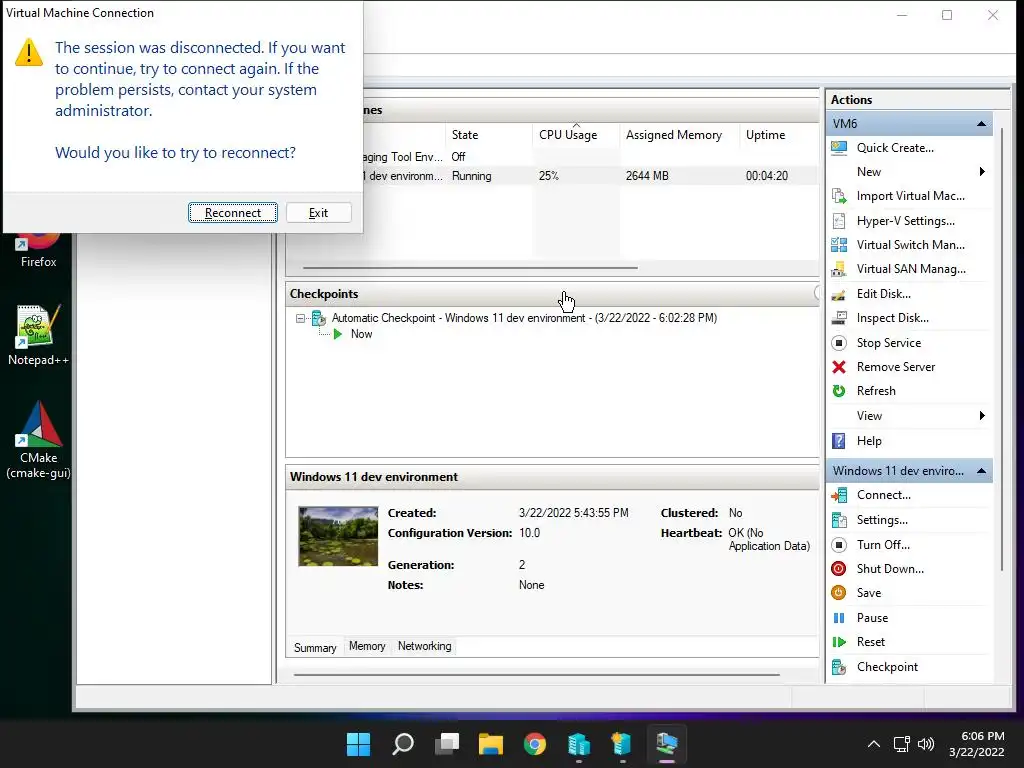The height and width of the screenshot is (768, 1024).
Task: Pause the running virtual machine
Action: click(872, 618)
